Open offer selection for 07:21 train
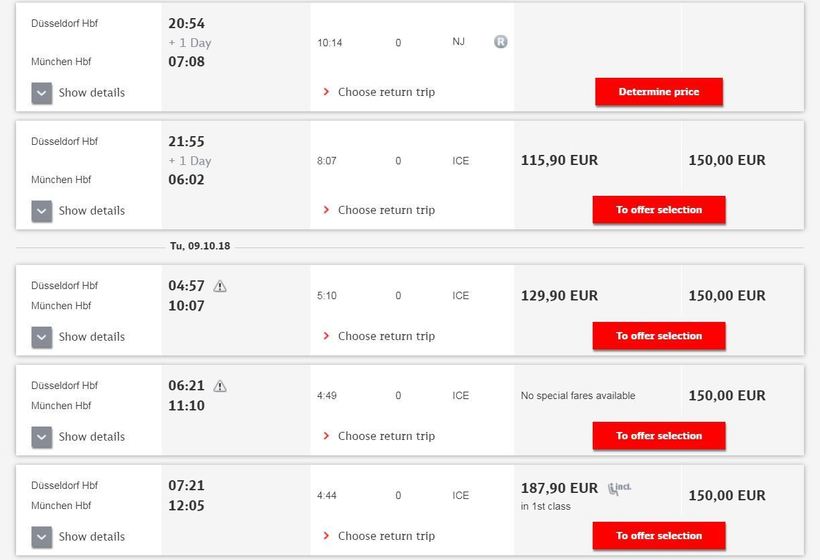This screenshot has width=820, height=560. click(x=658, y=536)
